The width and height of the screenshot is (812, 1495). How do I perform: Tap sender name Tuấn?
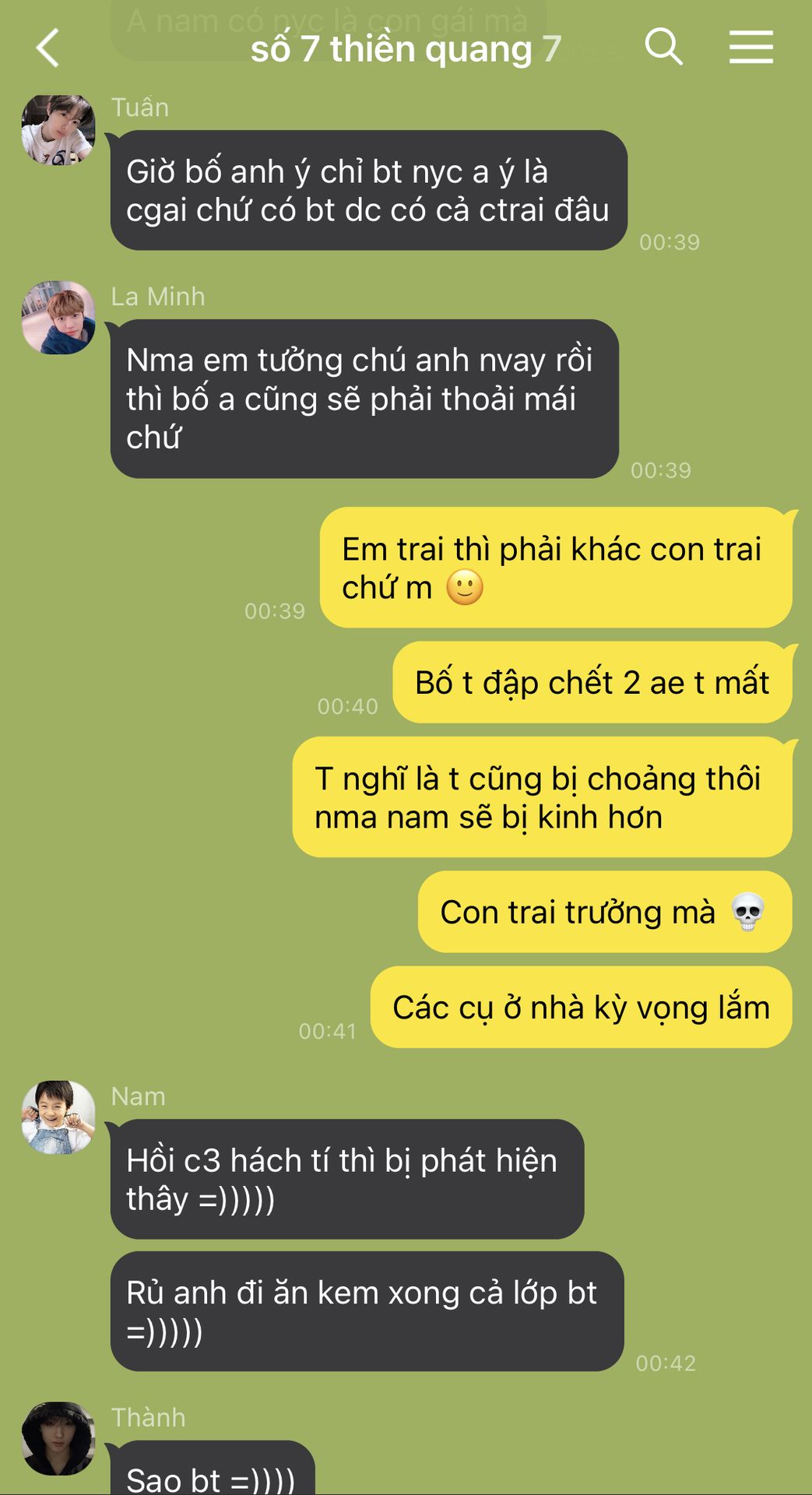140,107
